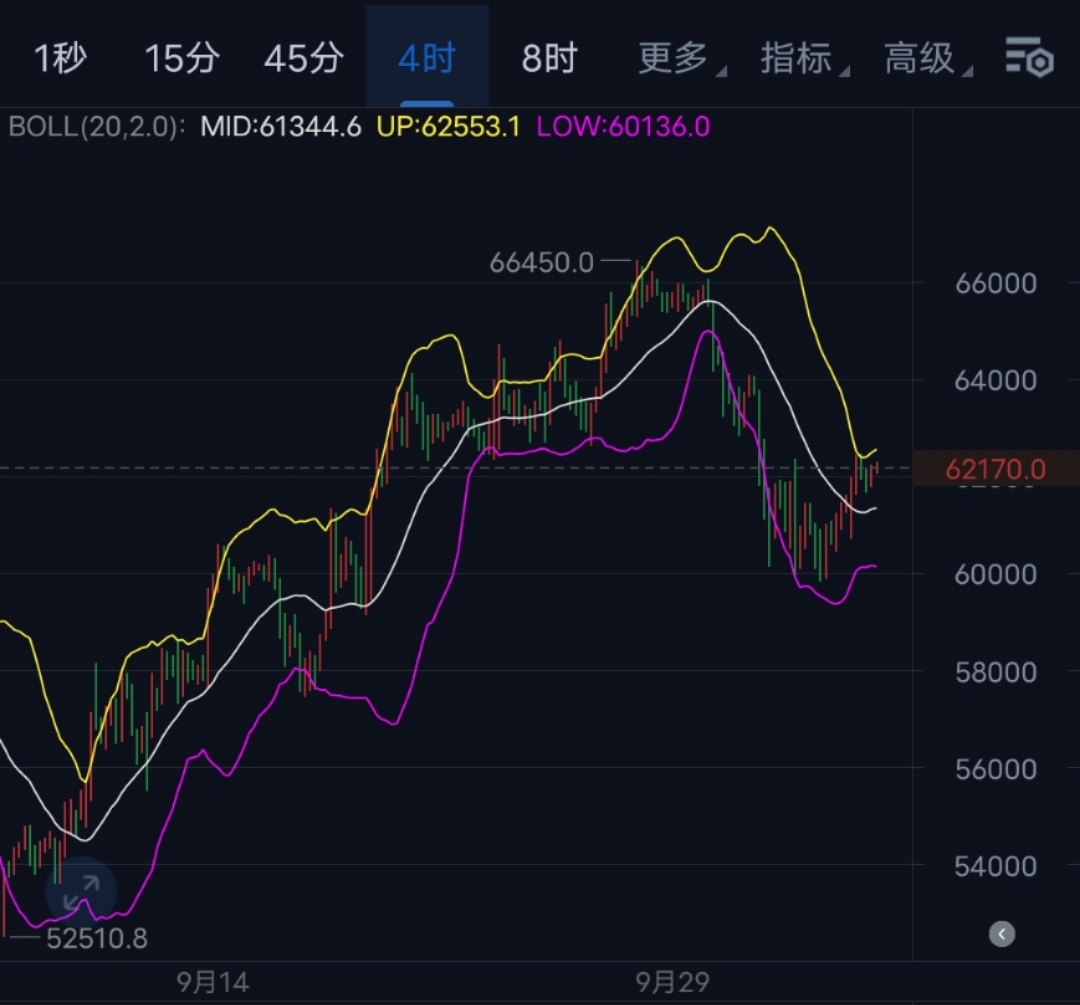Switch to the 1秒 interval
The image size is (1080, 1005).
(x=60, y=59)
